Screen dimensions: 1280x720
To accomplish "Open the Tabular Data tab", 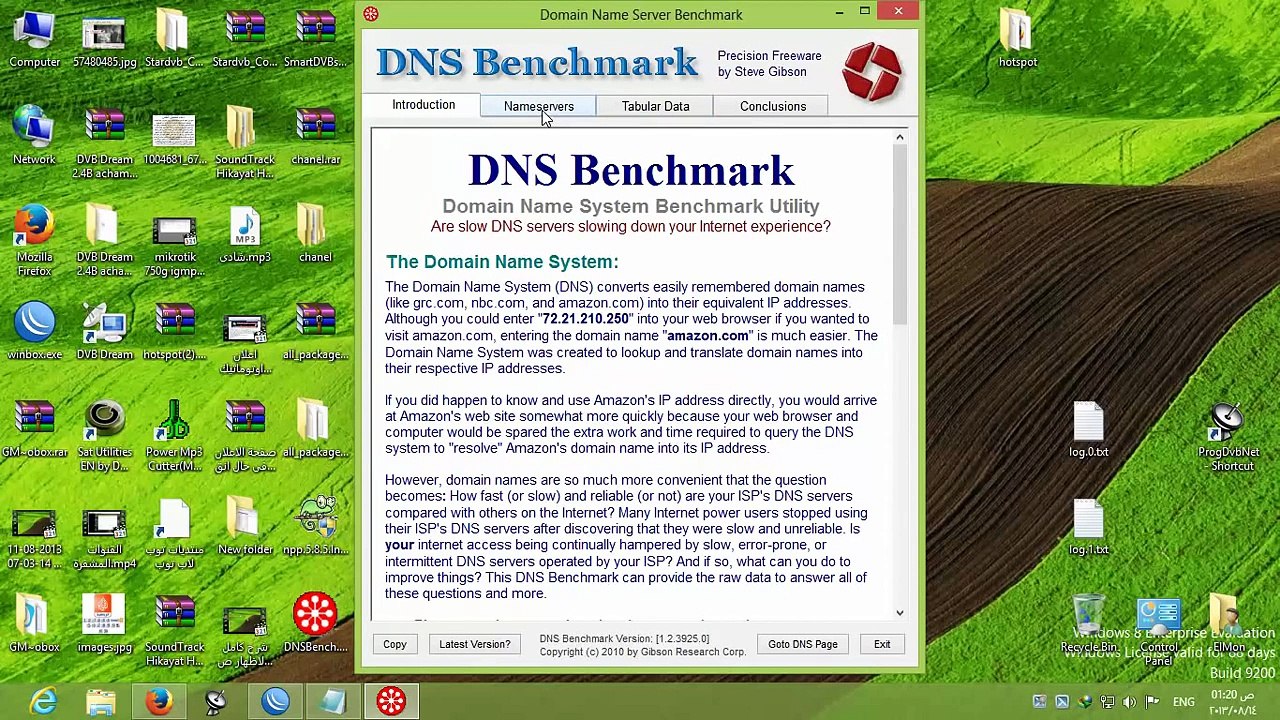I will (655, 106).
